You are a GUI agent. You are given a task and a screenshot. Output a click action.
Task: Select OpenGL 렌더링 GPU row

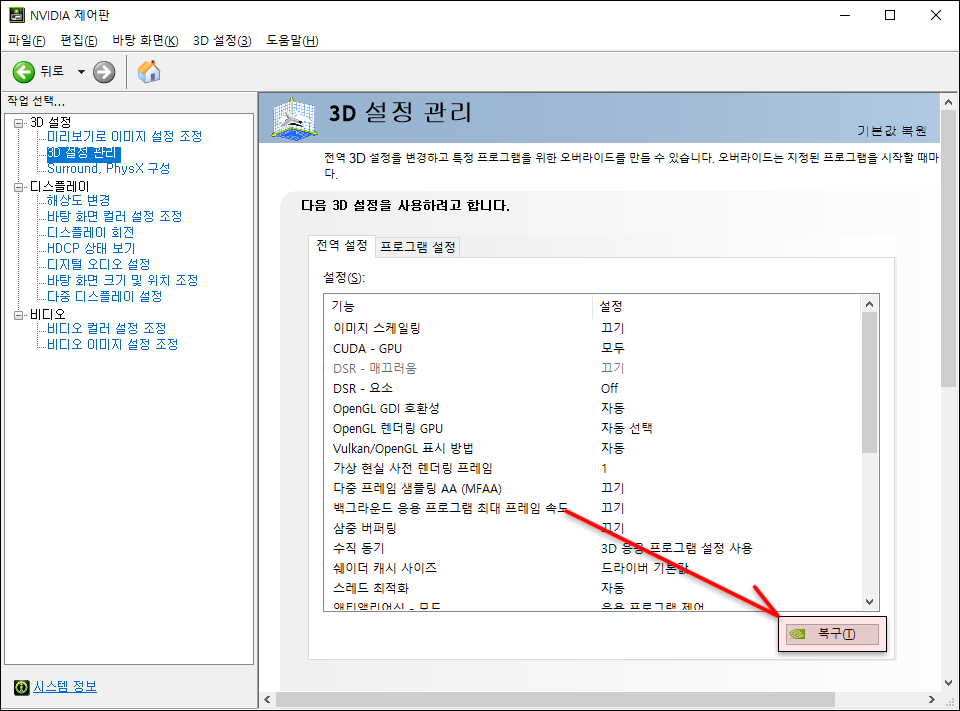coord(592,429)
